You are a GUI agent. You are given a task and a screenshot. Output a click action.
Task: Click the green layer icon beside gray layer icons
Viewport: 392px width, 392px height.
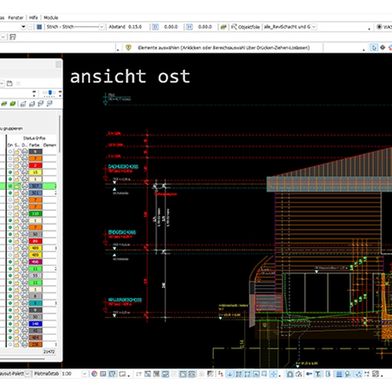(x=13, y=104)
